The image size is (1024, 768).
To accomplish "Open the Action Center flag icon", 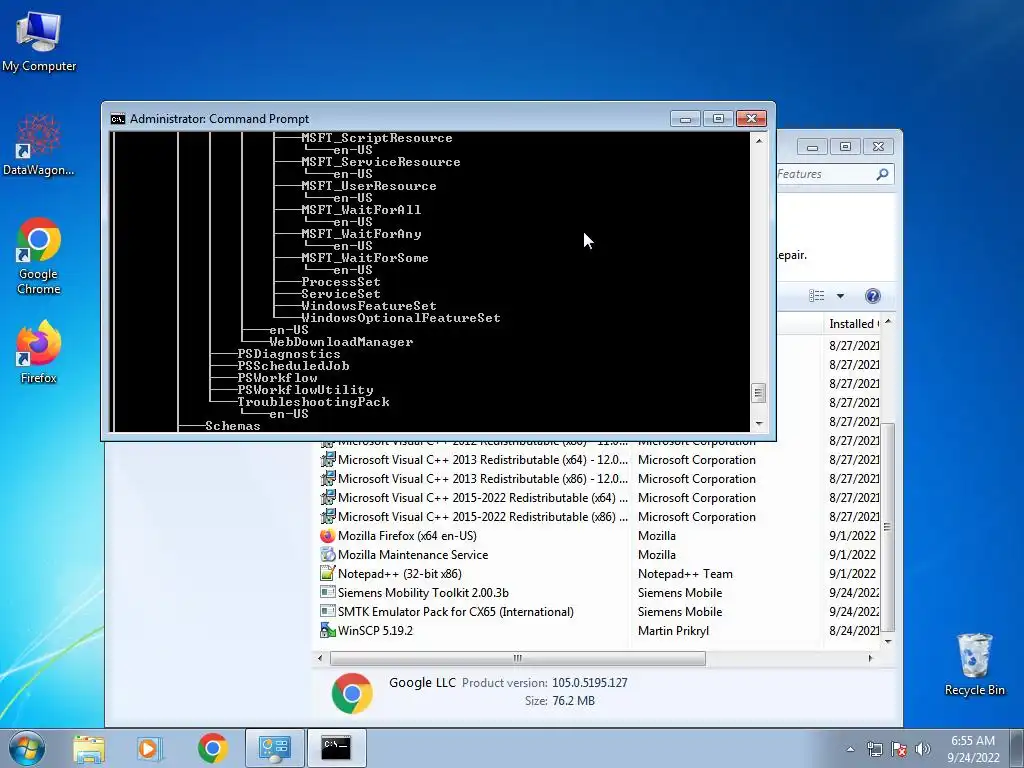I will click(899, 749).
